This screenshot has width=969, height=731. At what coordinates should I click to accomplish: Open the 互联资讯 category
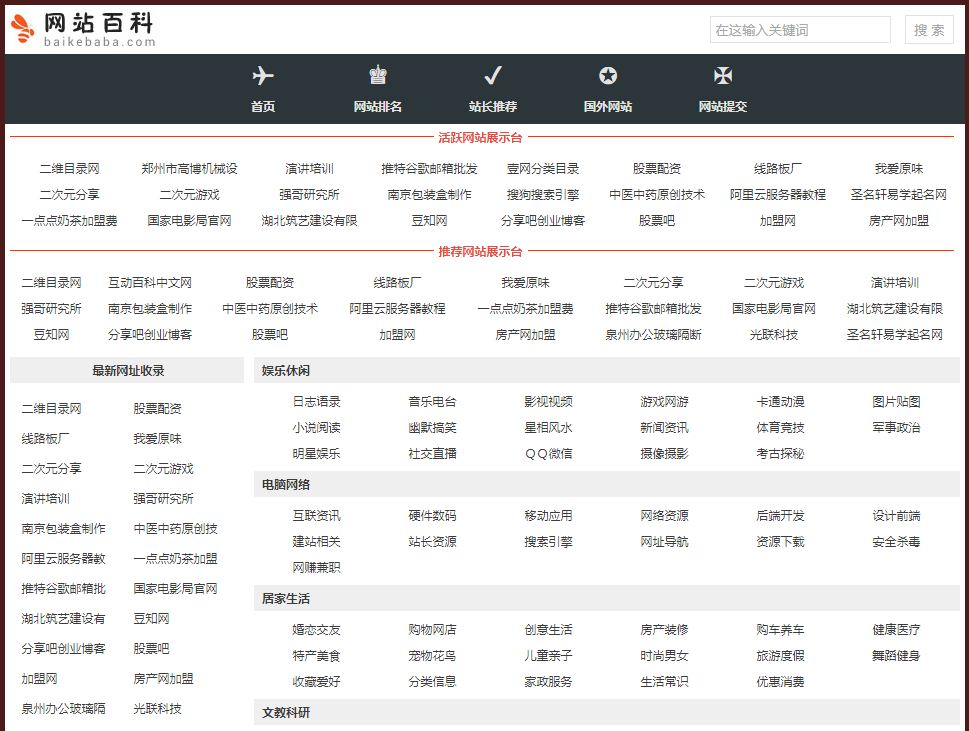click(x=316, y=515)
